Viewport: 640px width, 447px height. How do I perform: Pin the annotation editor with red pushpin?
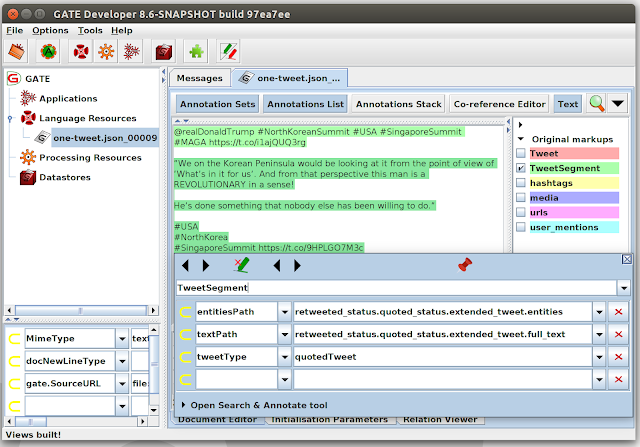click(464, 265)
